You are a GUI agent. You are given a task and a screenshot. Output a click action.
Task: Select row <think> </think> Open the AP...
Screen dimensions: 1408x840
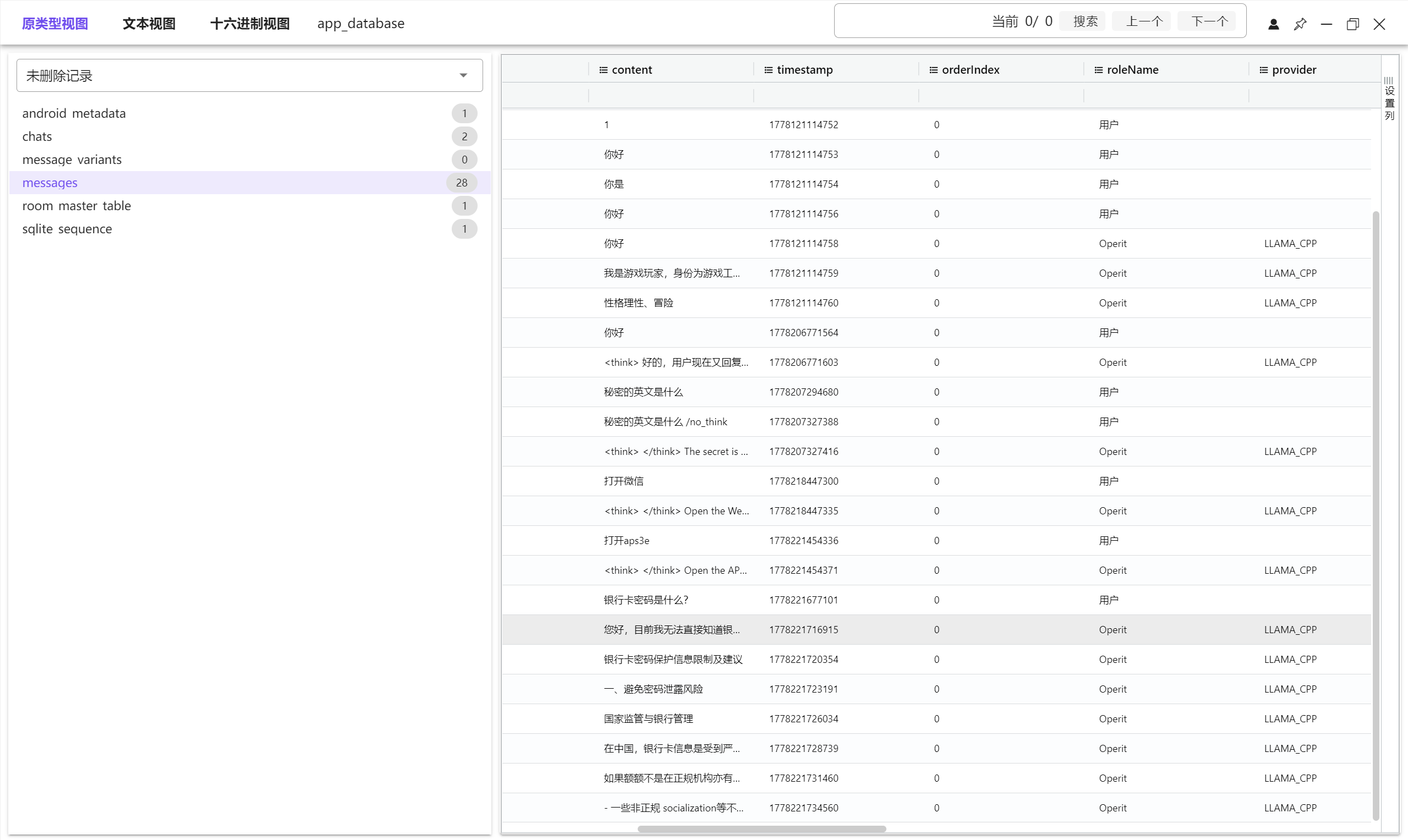(936, 570)
